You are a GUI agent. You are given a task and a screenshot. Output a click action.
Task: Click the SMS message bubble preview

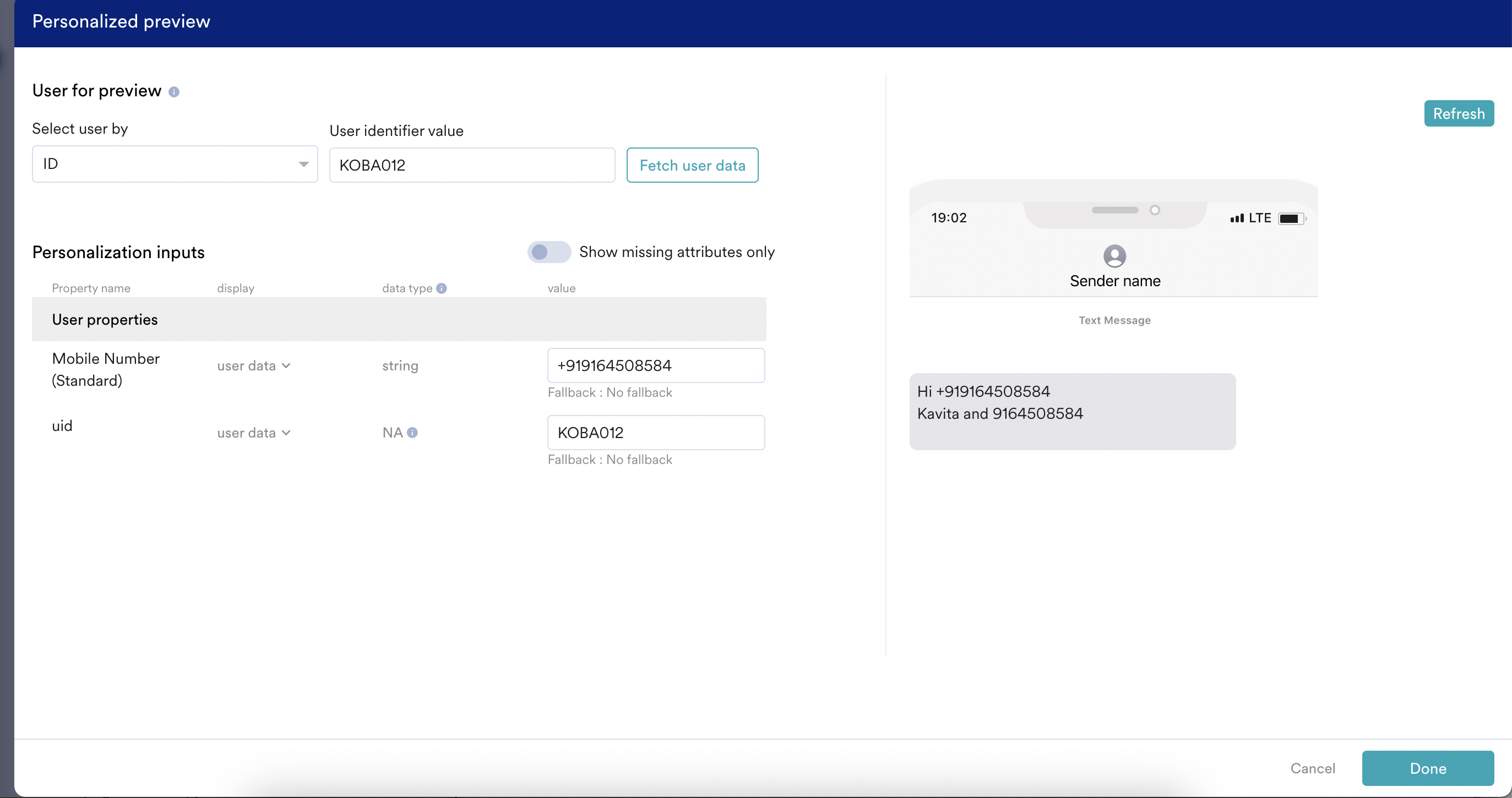1072,411
